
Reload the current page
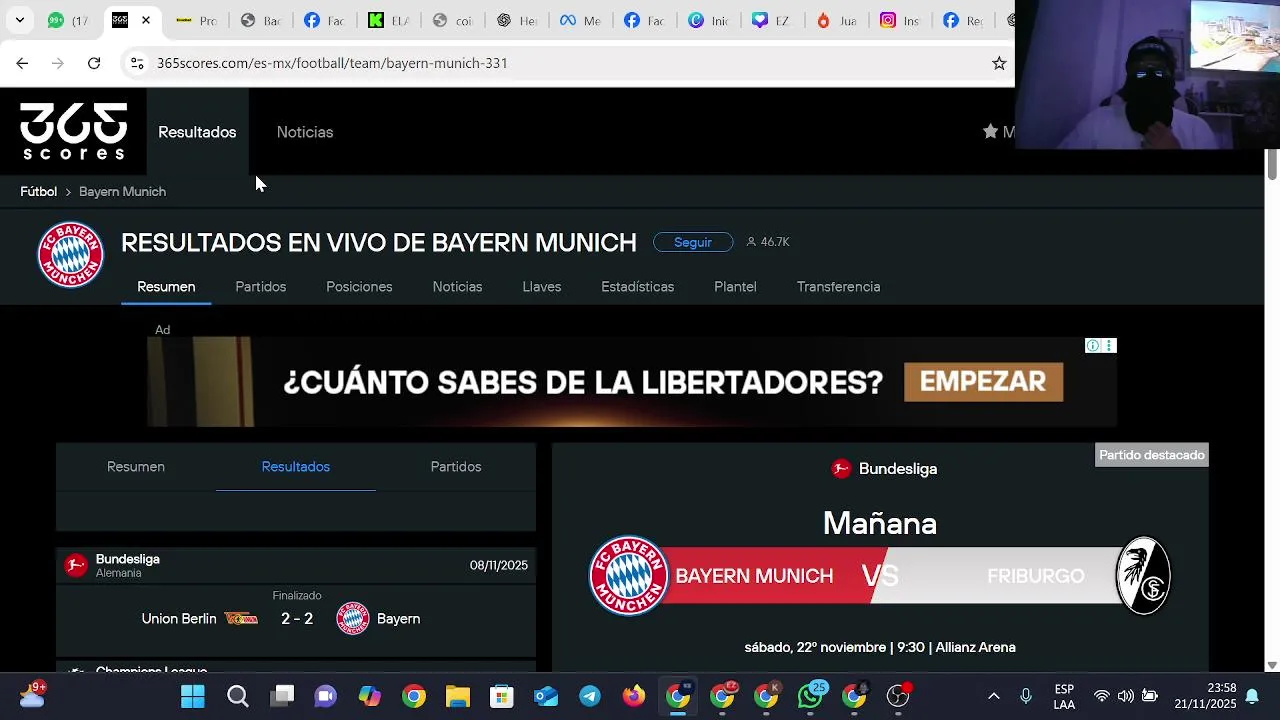click(x=94, y=63)
